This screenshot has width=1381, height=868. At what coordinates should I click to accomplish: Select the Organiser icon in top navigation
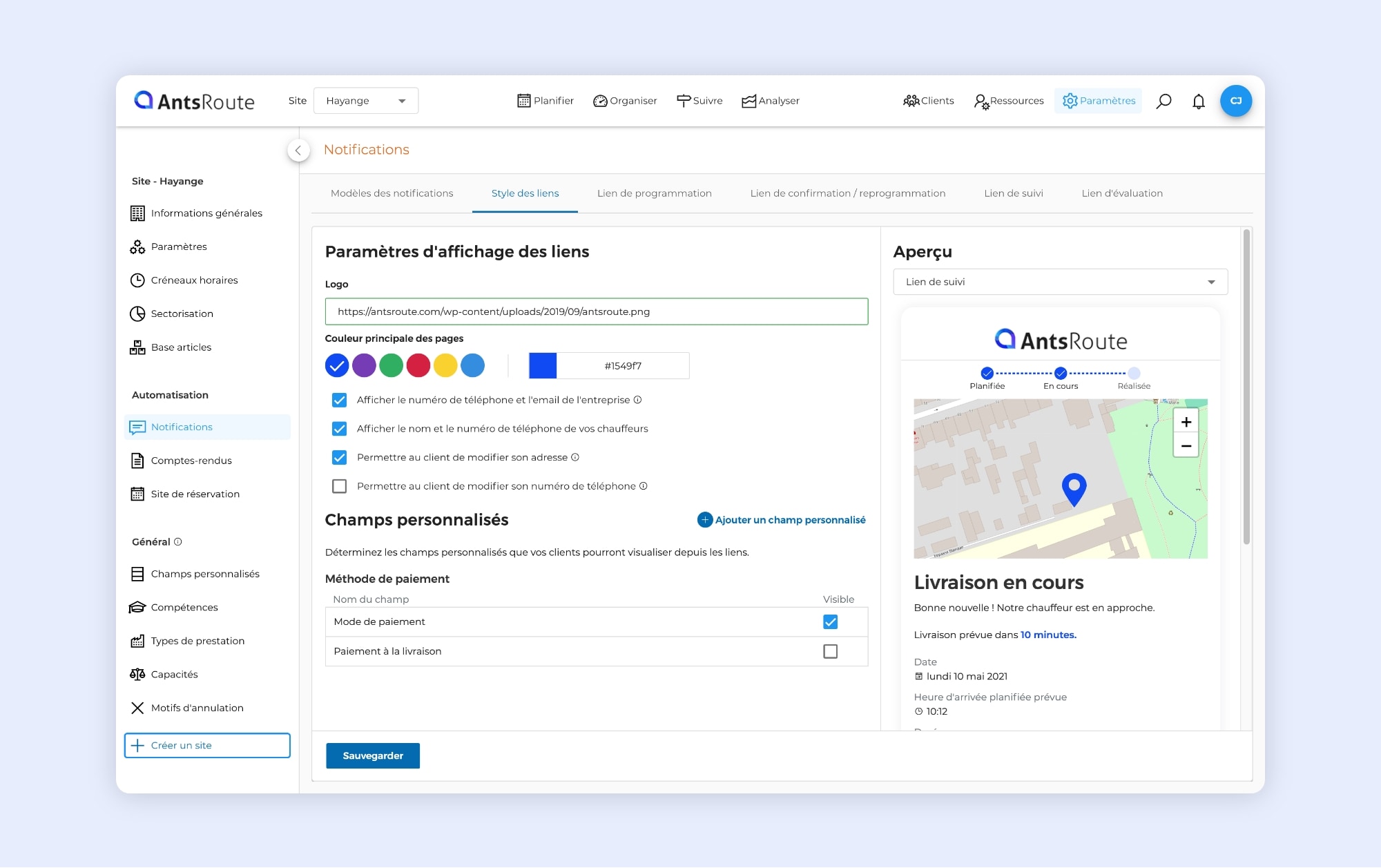599,101
